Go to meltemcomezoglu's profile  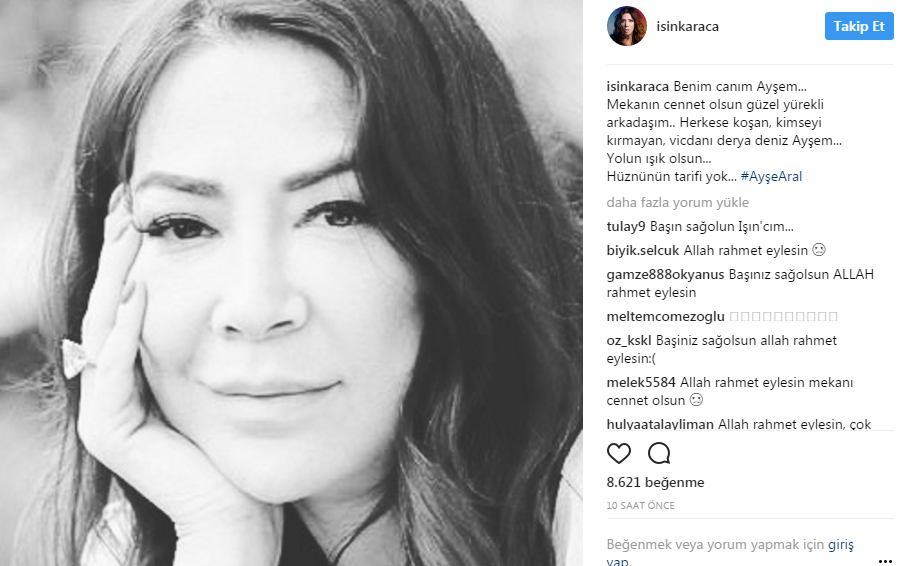point(665,317)
